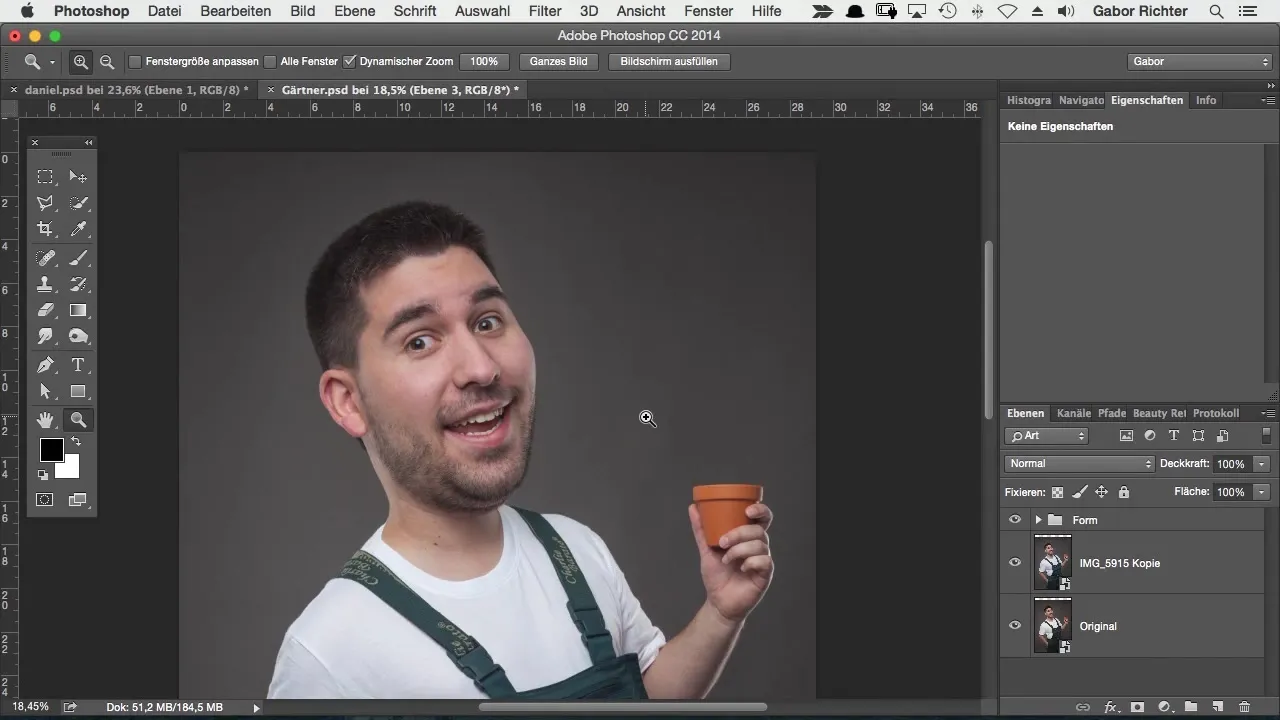Enable Alle Fenster checkbox

coord(270,61)
